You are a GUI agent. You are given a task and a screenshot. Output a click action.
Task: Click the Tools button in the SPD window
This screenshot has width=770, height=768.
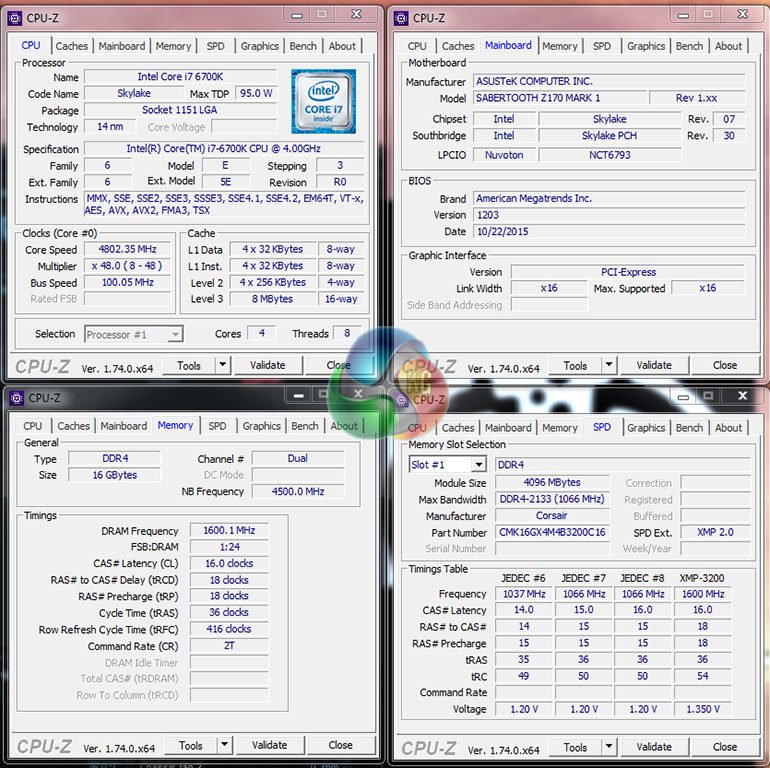[575, 747]
